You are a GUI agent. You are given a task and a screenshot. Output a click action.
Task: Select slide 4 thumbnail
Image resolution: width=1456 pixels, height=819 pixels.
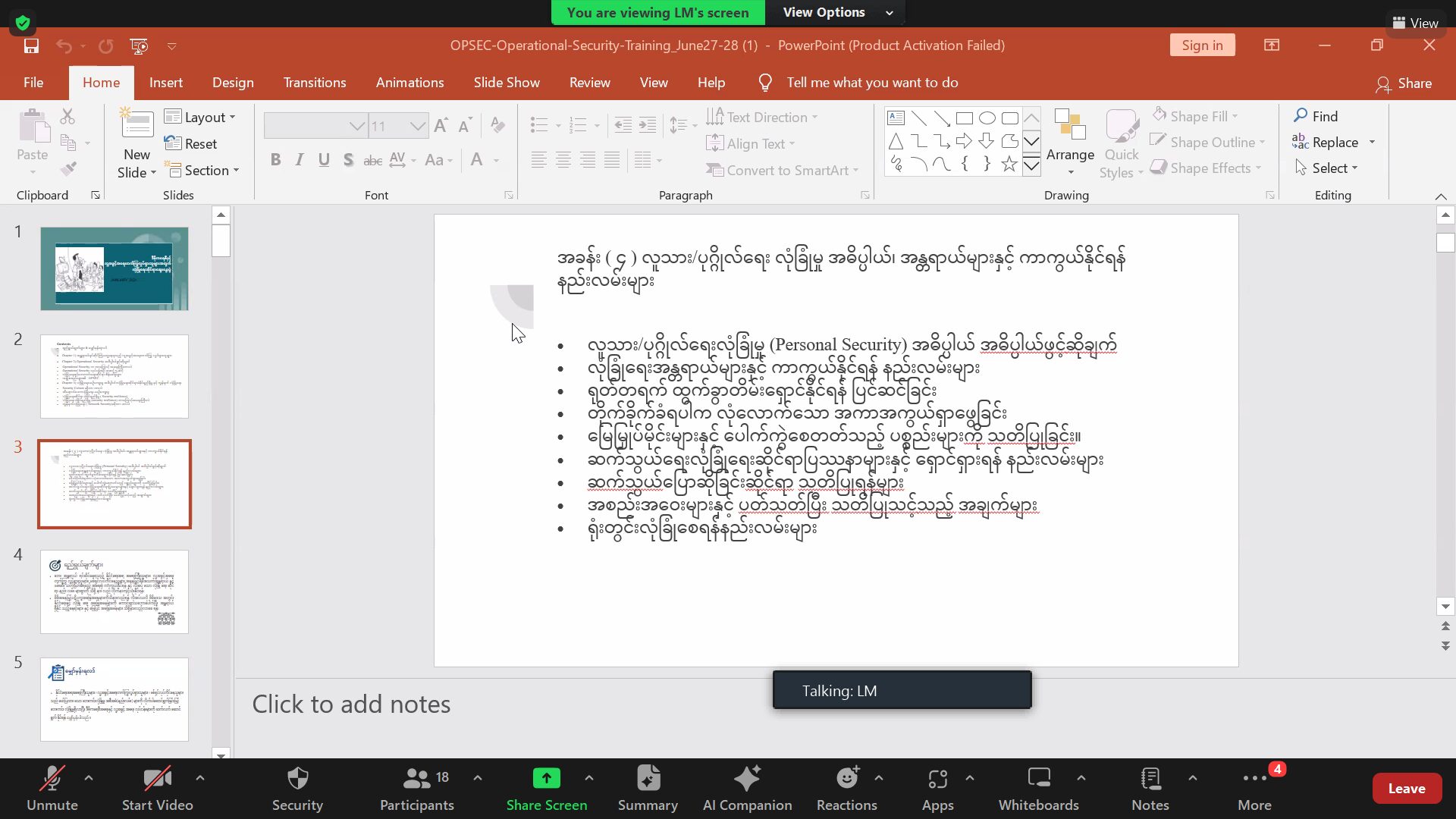(x=115, y=591)
